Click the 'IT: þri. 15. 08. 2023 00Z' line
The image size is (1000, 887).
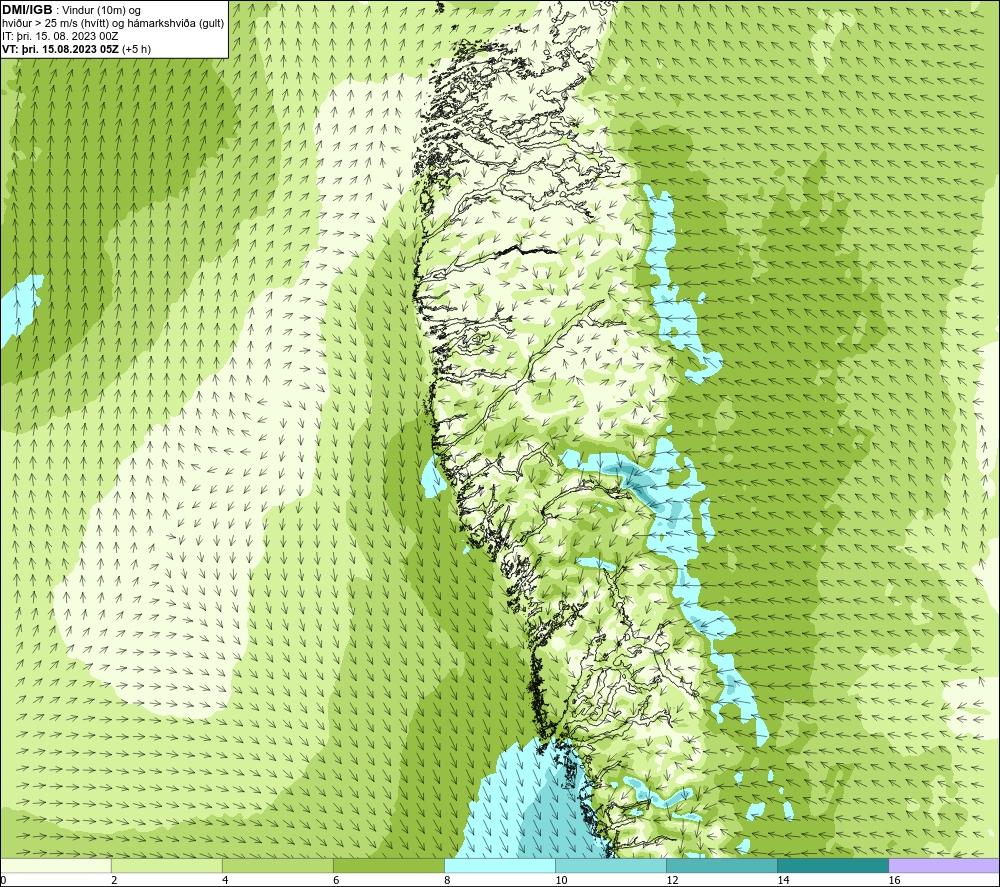tap(60, 36)
